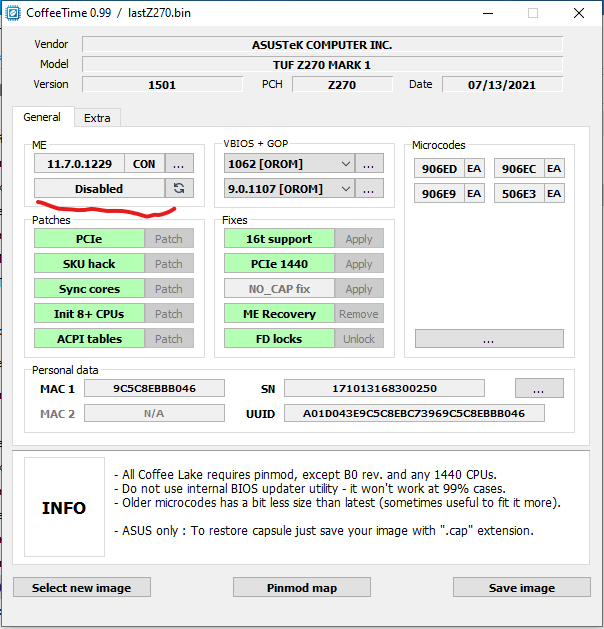This screenshot has height=629, width=604.
Task: Click the CON ME type label
Action: pos(144,164)
